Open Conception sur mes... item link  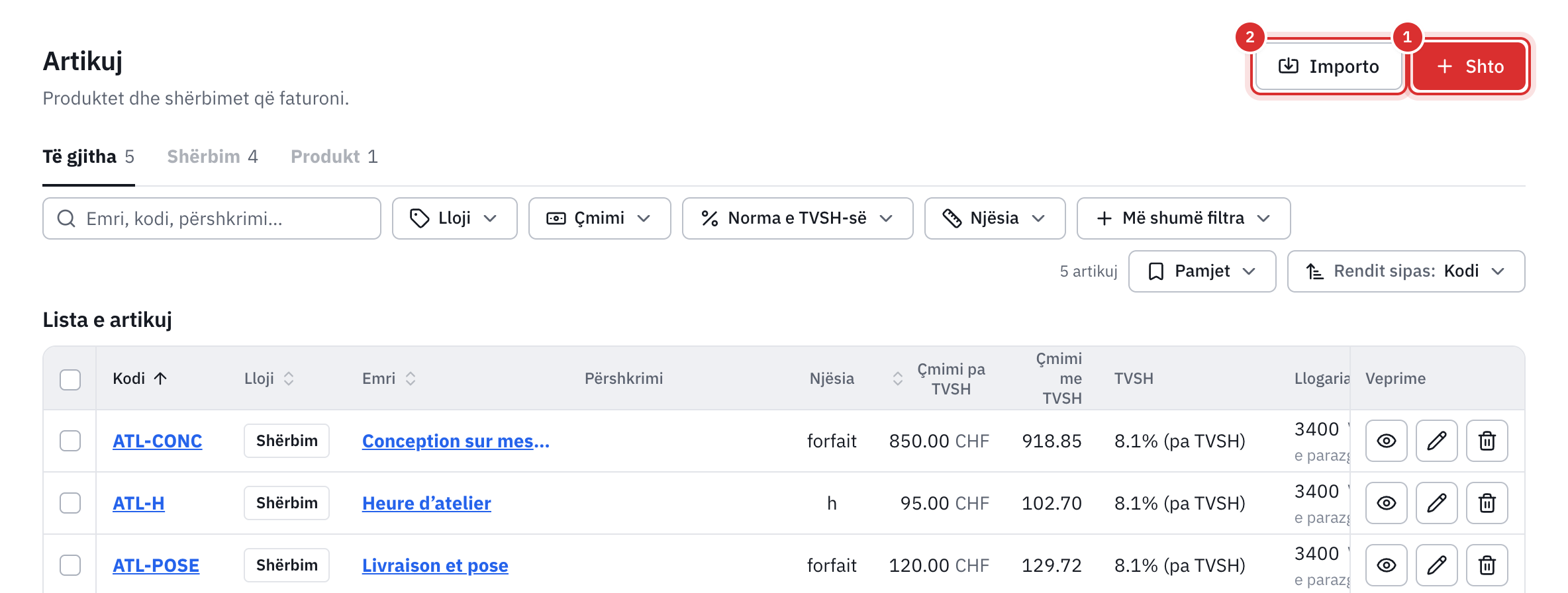(456, 441)
